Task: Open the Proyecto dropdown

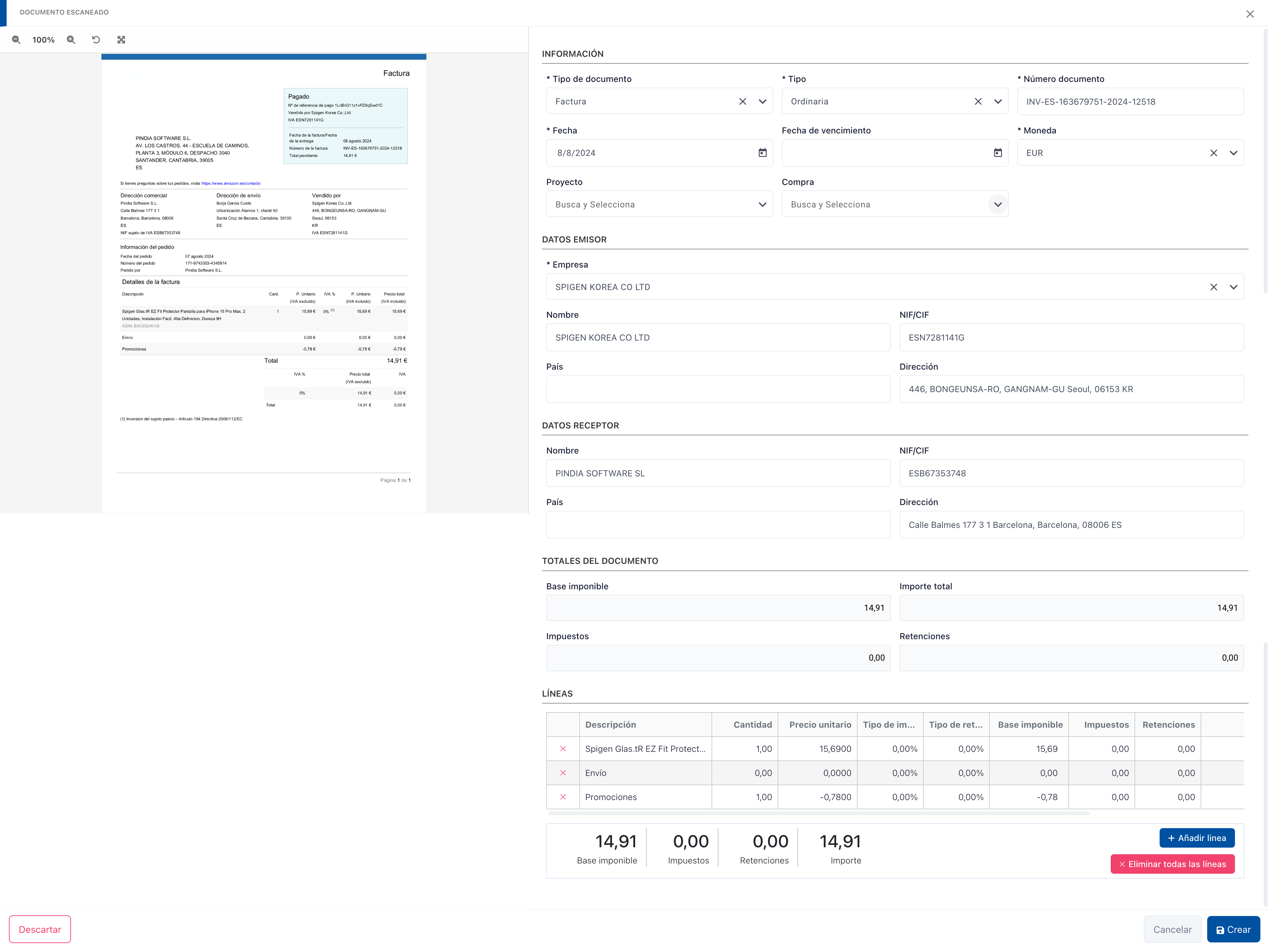Action: pyautogui.click(x=762, y=205)
